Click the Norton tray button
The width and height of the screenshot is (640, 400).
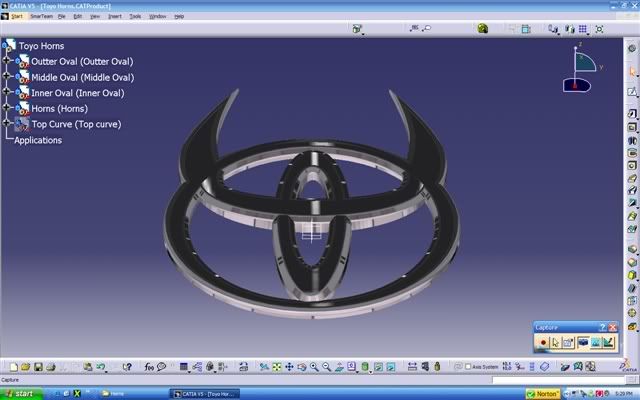tap(543, 394)
